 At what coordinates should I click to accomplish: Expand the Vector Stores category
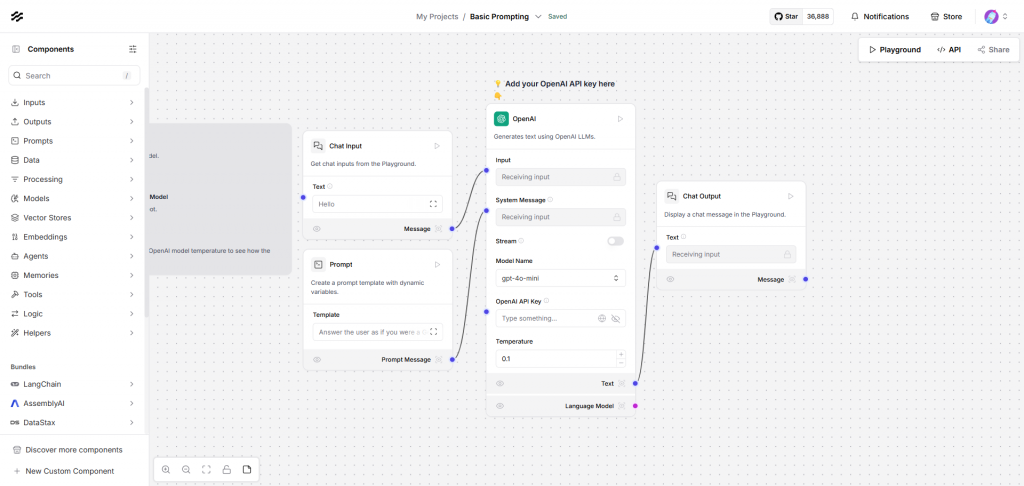[73, 218]
